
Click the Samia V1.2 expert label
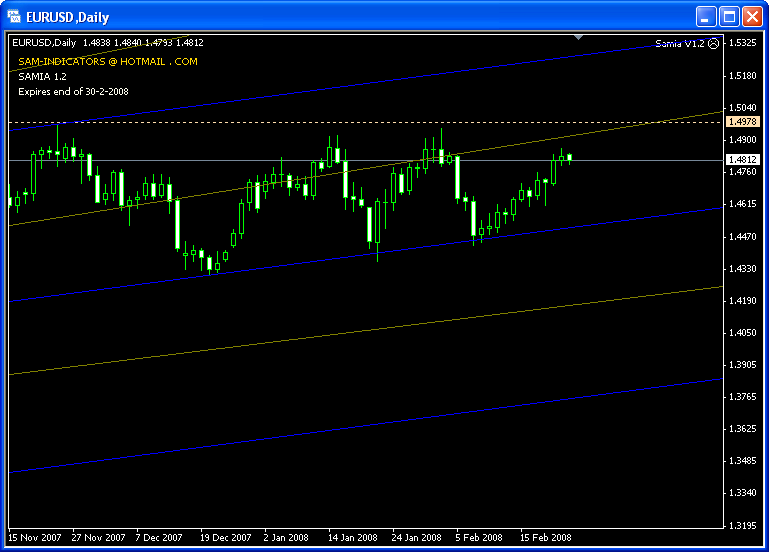tap(680, 44)
